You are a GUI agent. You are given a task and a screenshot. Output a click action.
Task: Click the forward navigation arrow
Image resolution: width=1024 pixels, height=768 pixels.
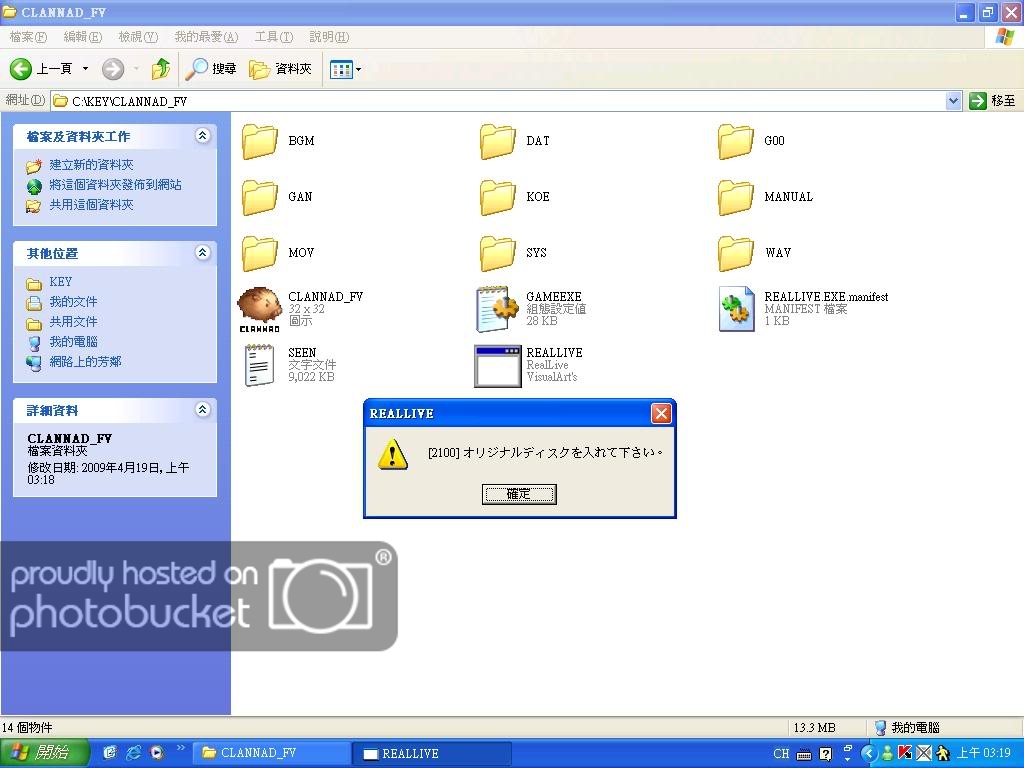click(x=113, y=69)
